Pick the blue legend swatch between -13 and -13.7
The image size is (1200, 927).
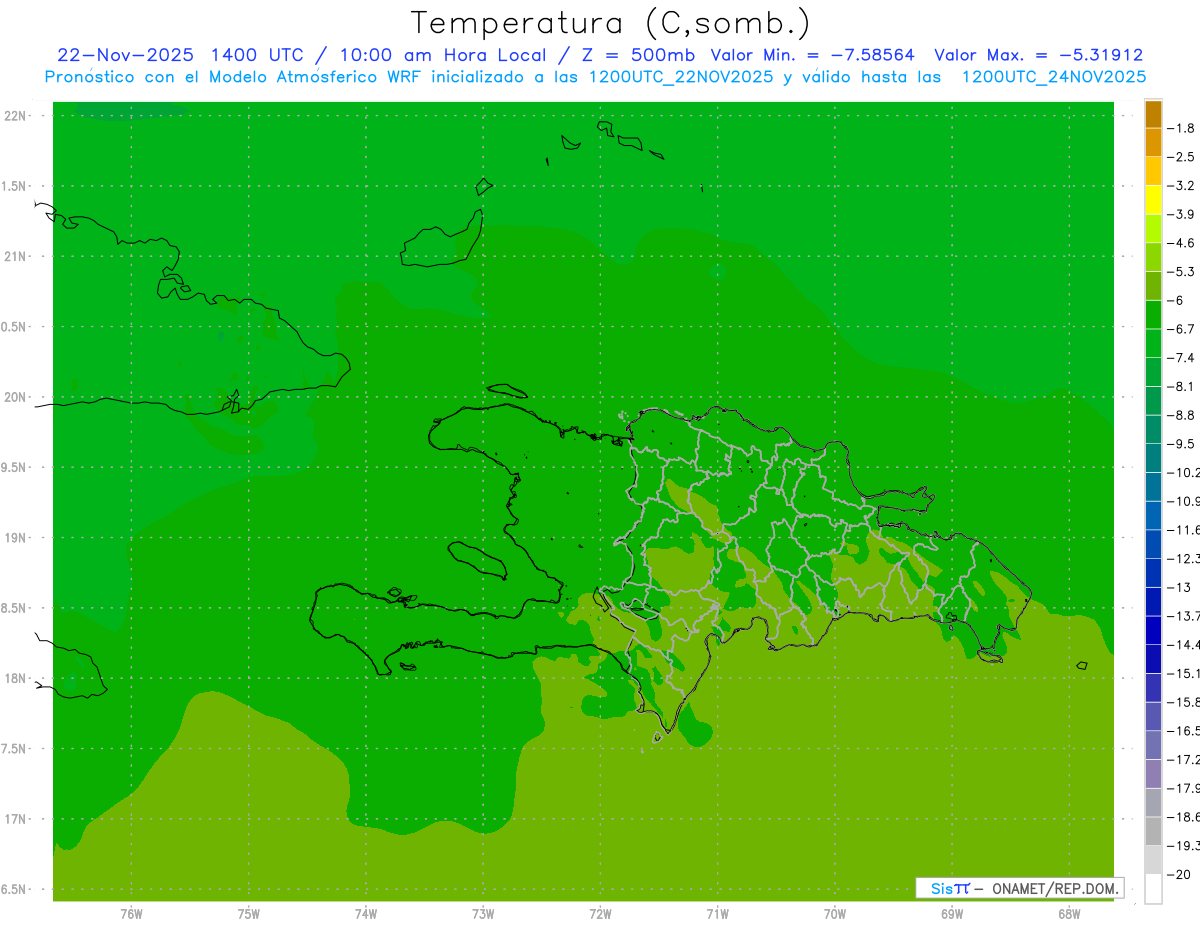(x=1153, y=601)
